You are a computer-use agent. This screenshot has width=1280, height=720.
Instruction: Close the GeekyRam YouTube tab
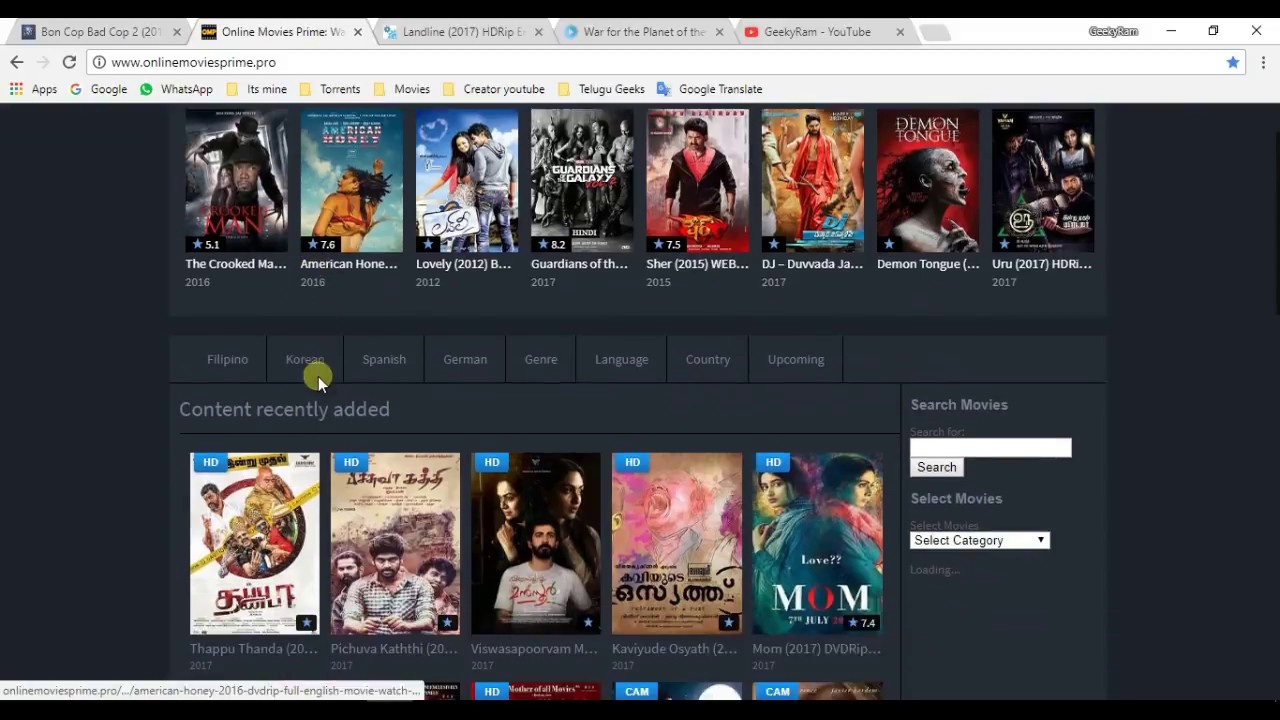pyautogui.click(x=900, y=32)
